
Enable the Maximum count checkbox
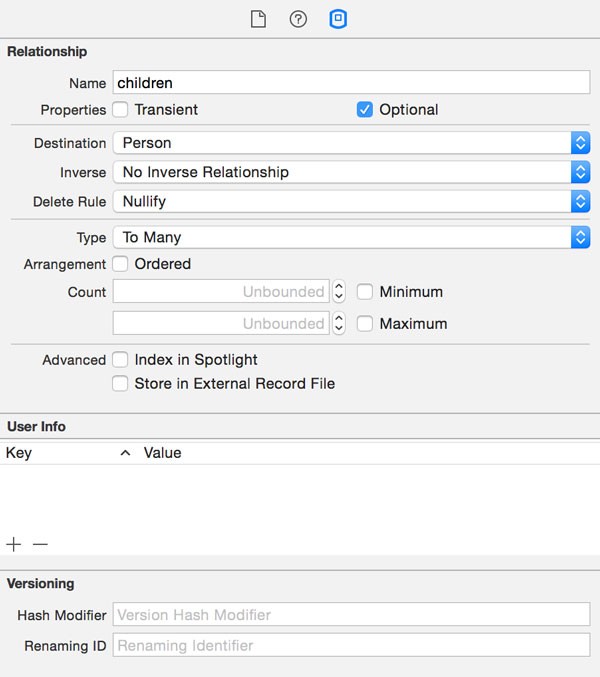[365, 323]
